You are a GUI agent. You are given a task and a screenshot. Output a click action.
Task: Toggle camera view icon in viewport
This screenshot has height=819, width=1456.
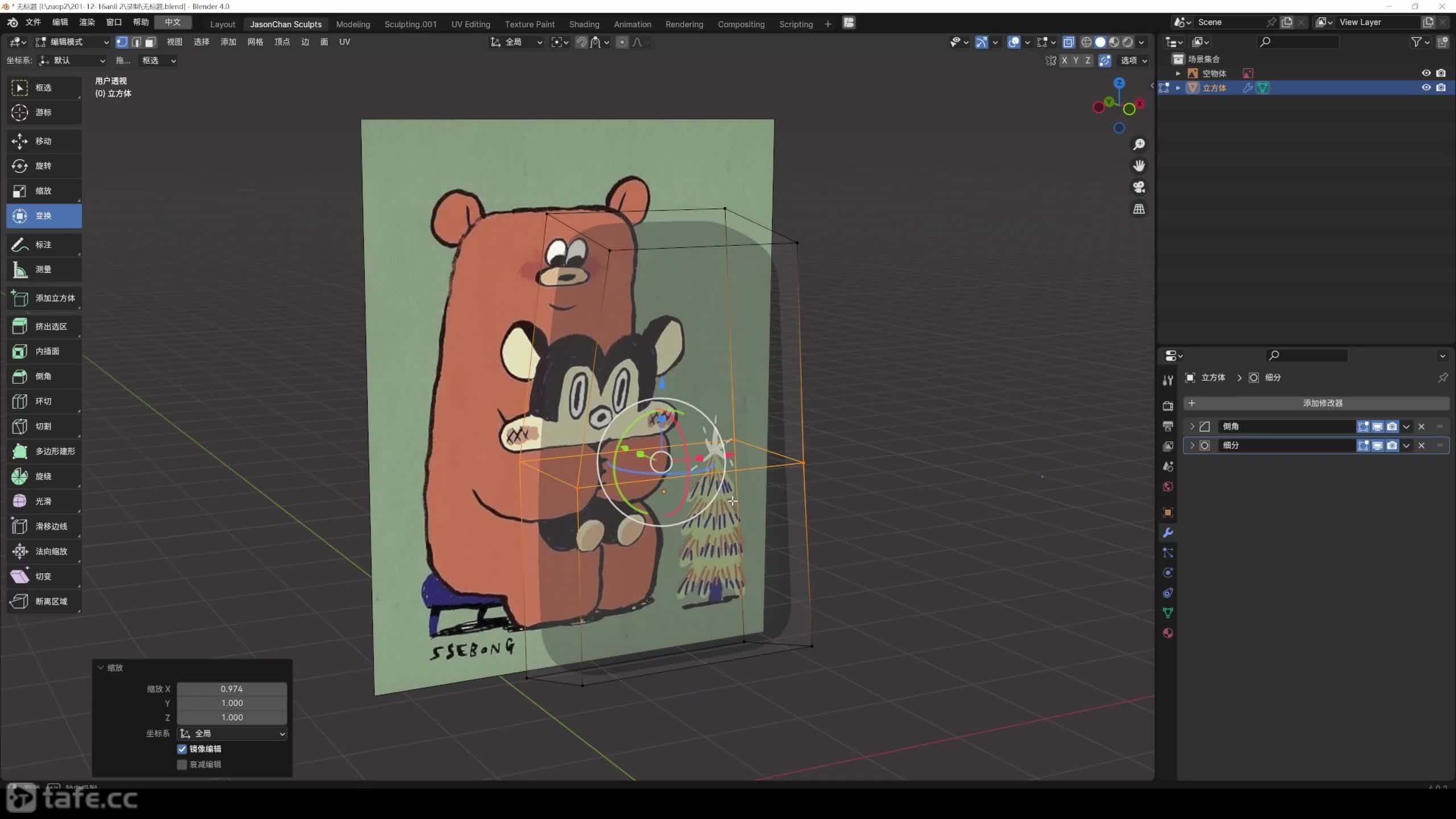point(1139,188)
